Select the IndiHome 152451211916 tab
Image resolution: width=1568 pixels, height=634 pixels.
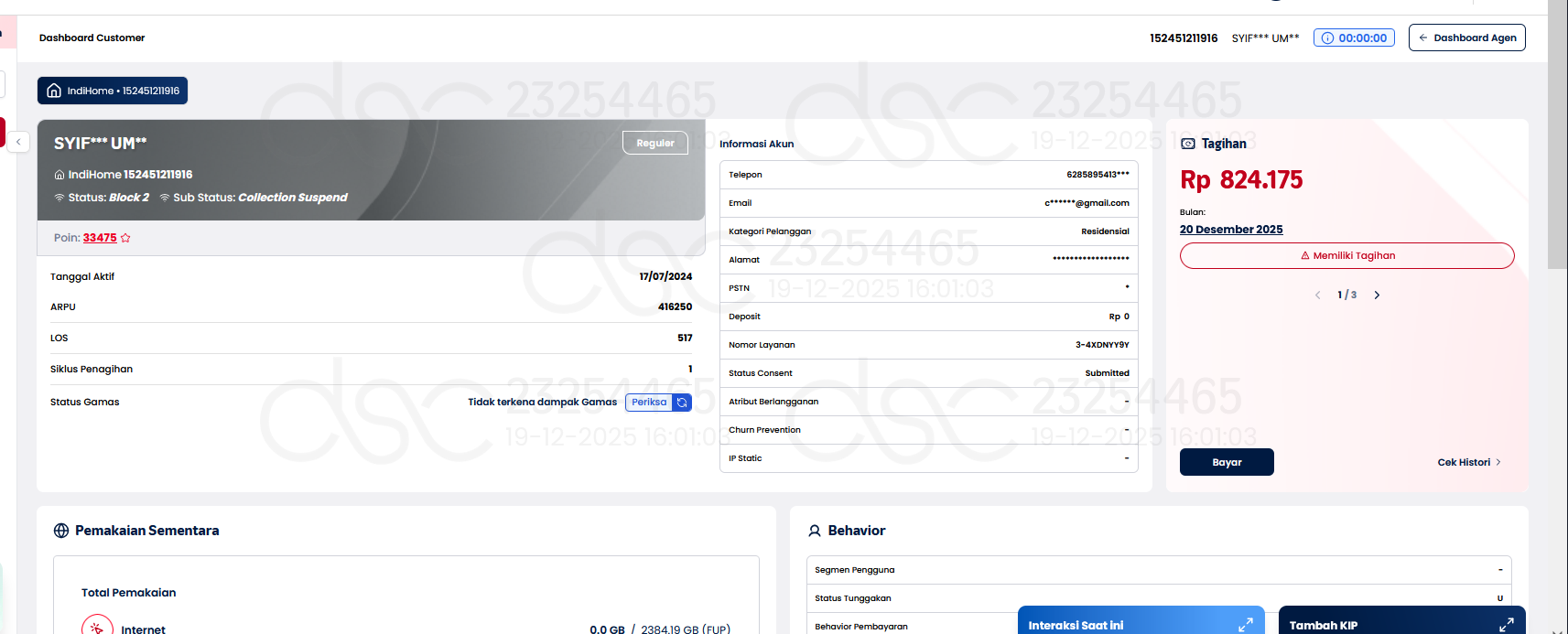tap(113, 91)
